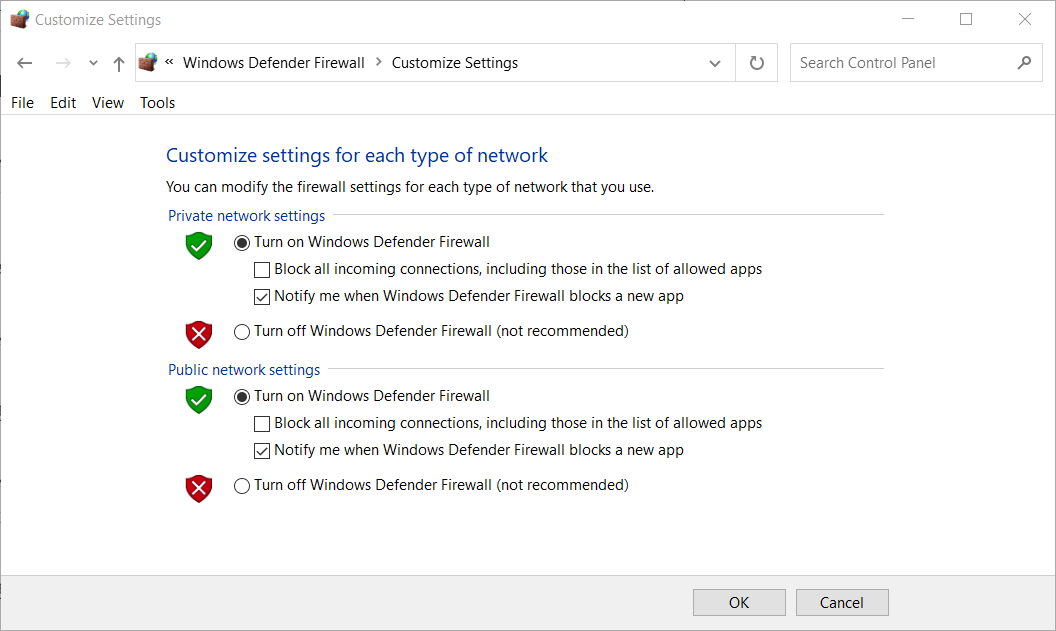The width and height of the screenshot is (1056, 631).
Task: Select Turn on firewall for public network
Action: (242, 397)
